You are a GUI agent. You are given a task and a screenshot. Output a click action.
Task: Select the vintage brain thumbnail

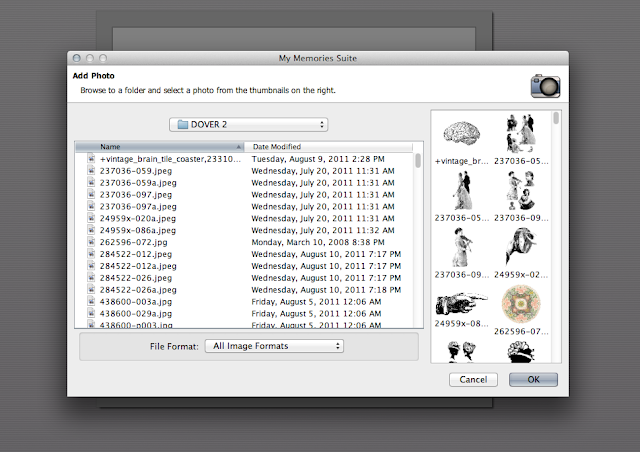click(462, 135)
